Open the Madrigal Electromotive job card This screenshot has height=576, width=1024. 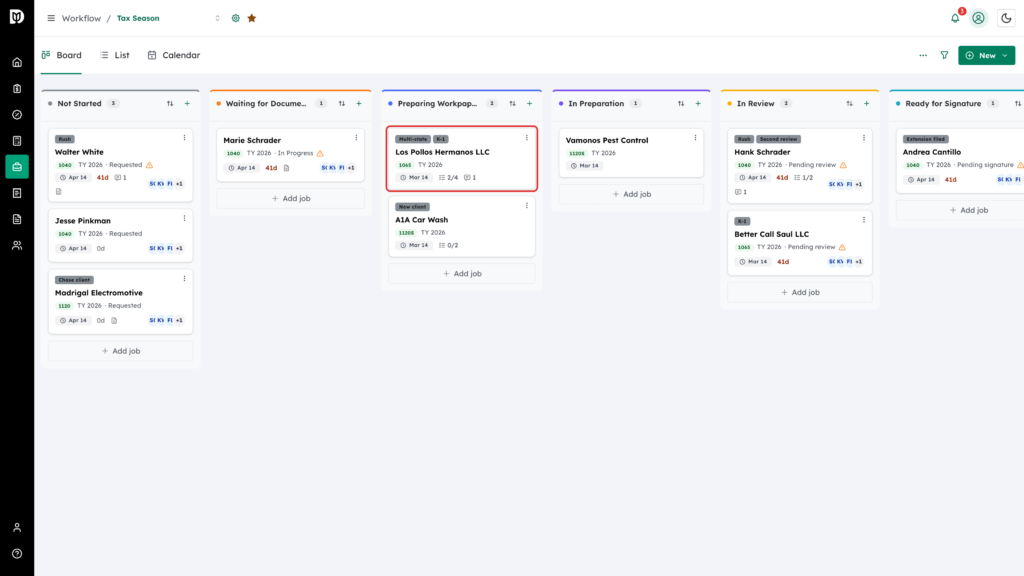[x=121, y=302]
